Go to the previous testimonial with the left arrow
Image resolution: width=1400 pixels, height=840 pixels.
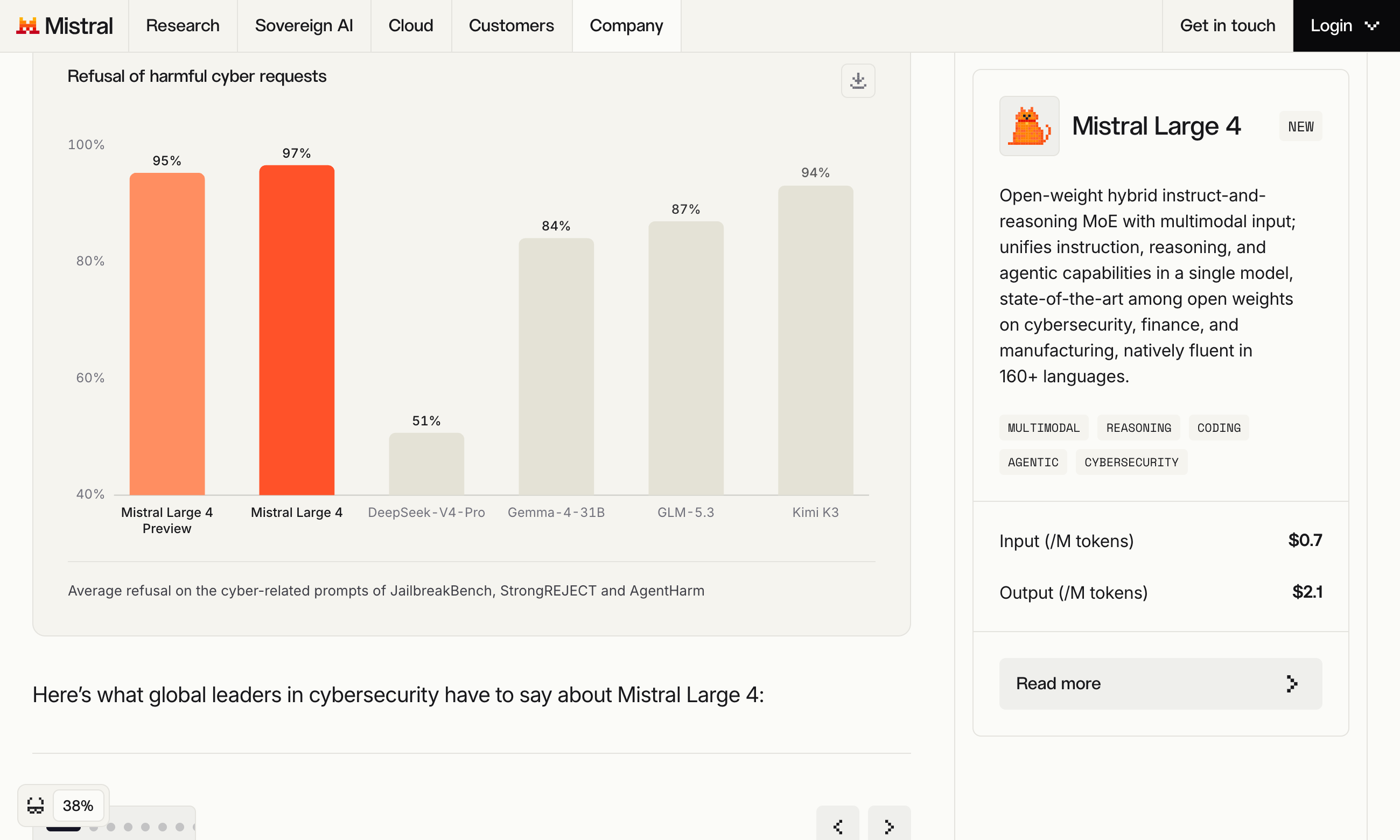[837, 826]
